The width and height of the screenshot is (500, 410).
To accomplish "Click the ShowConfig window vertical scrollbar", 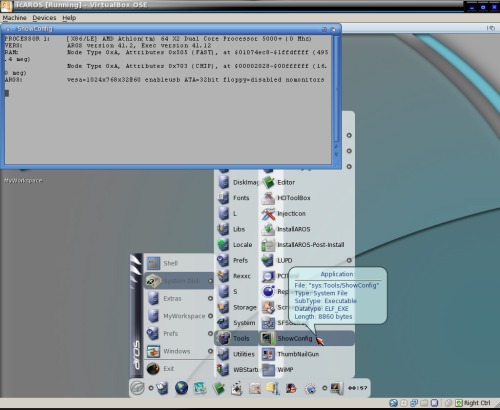I will 337,88.
